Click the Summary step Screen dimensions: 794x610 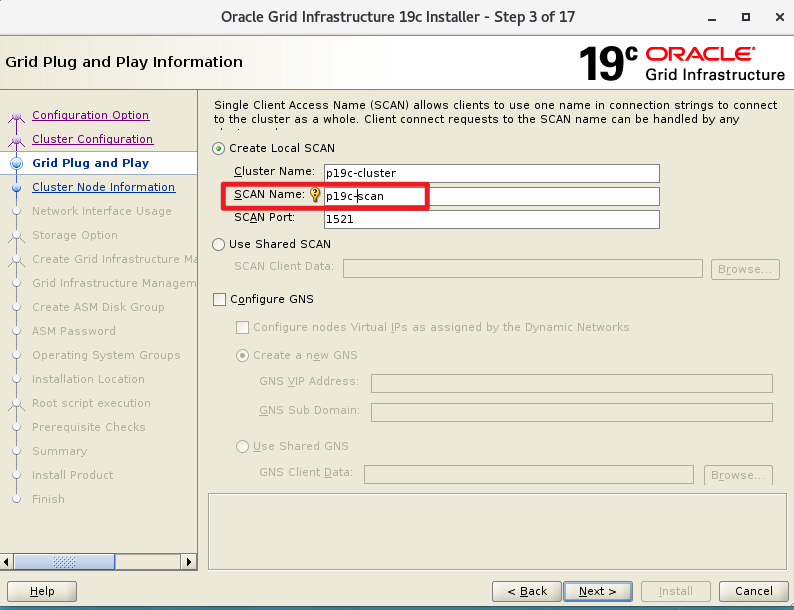pyautogui.click(x=60, y=451)
